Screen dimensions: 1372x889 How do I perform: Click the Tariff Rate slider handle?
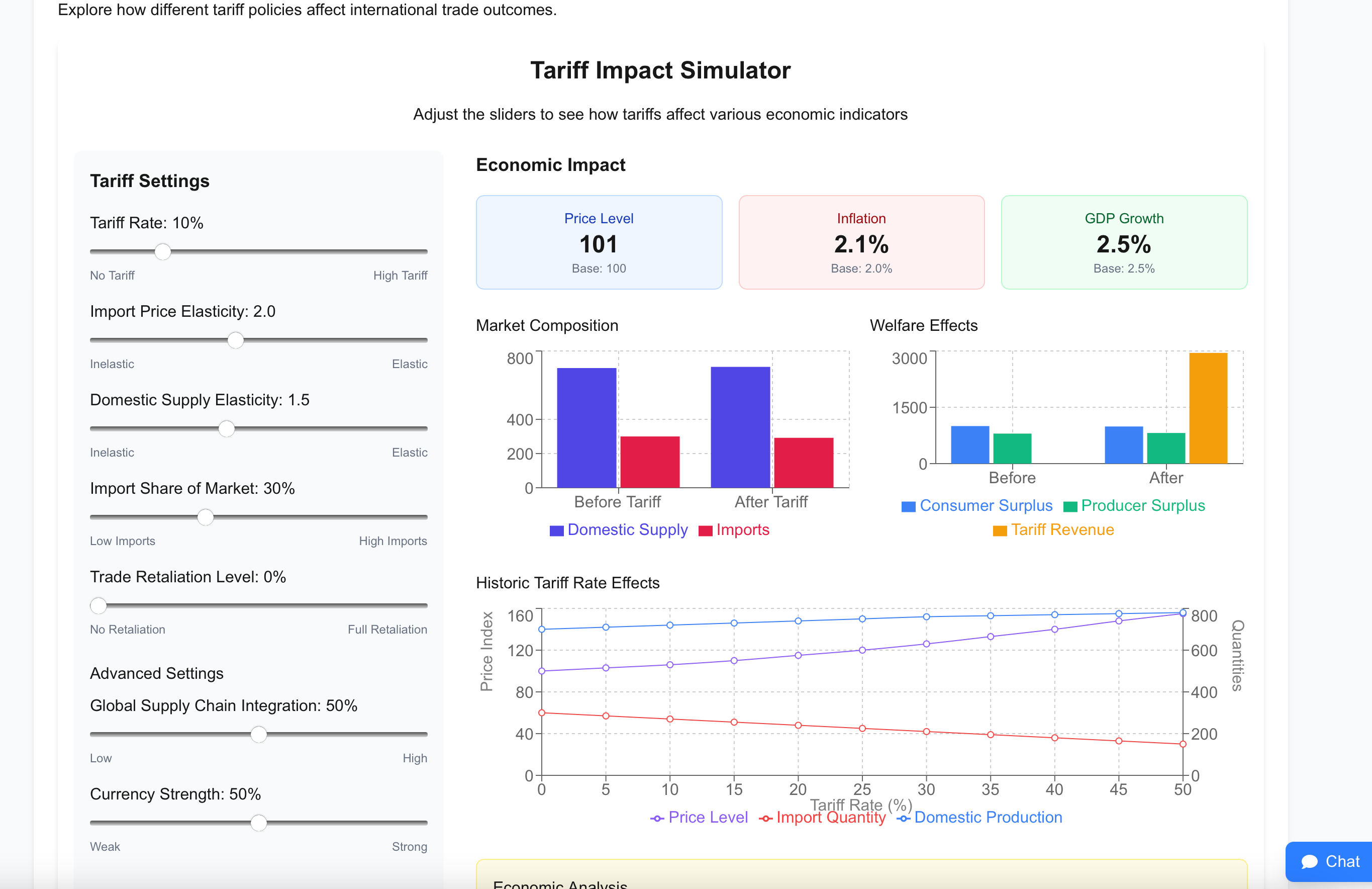pyautogui.click(x=163, y=251)
